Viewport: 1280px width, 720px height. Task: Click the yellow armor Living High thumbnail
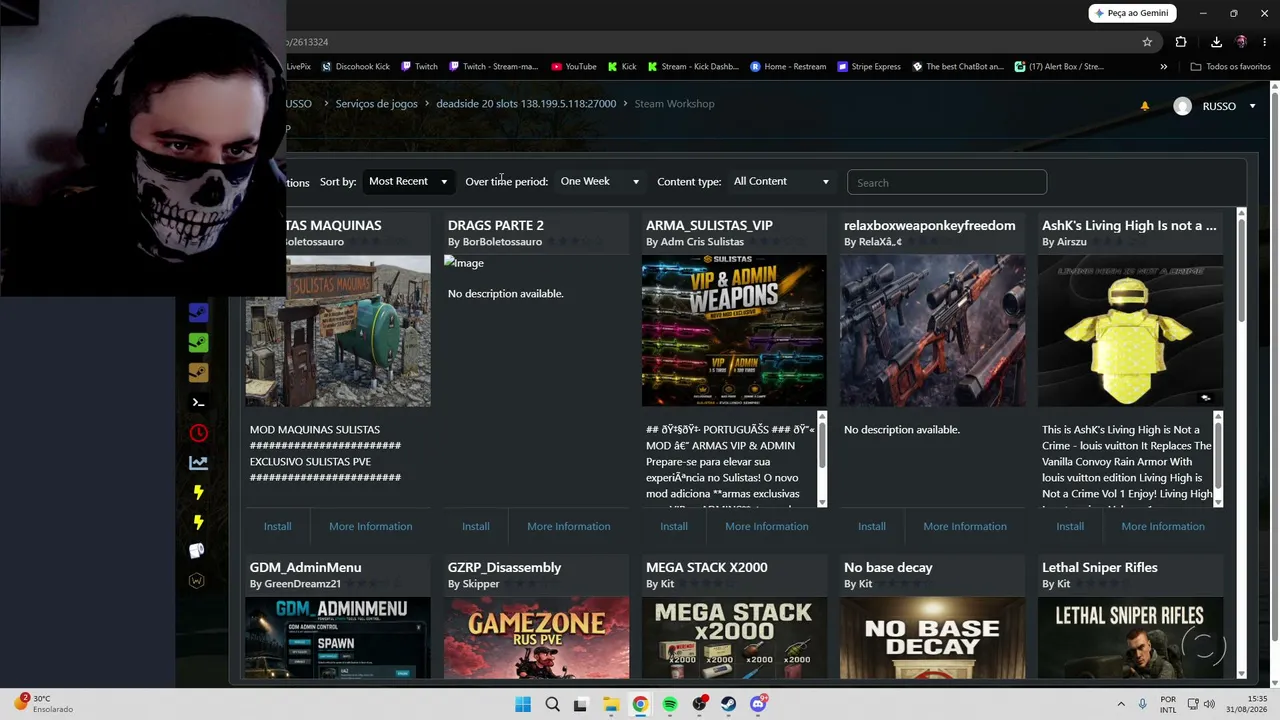1130,331
